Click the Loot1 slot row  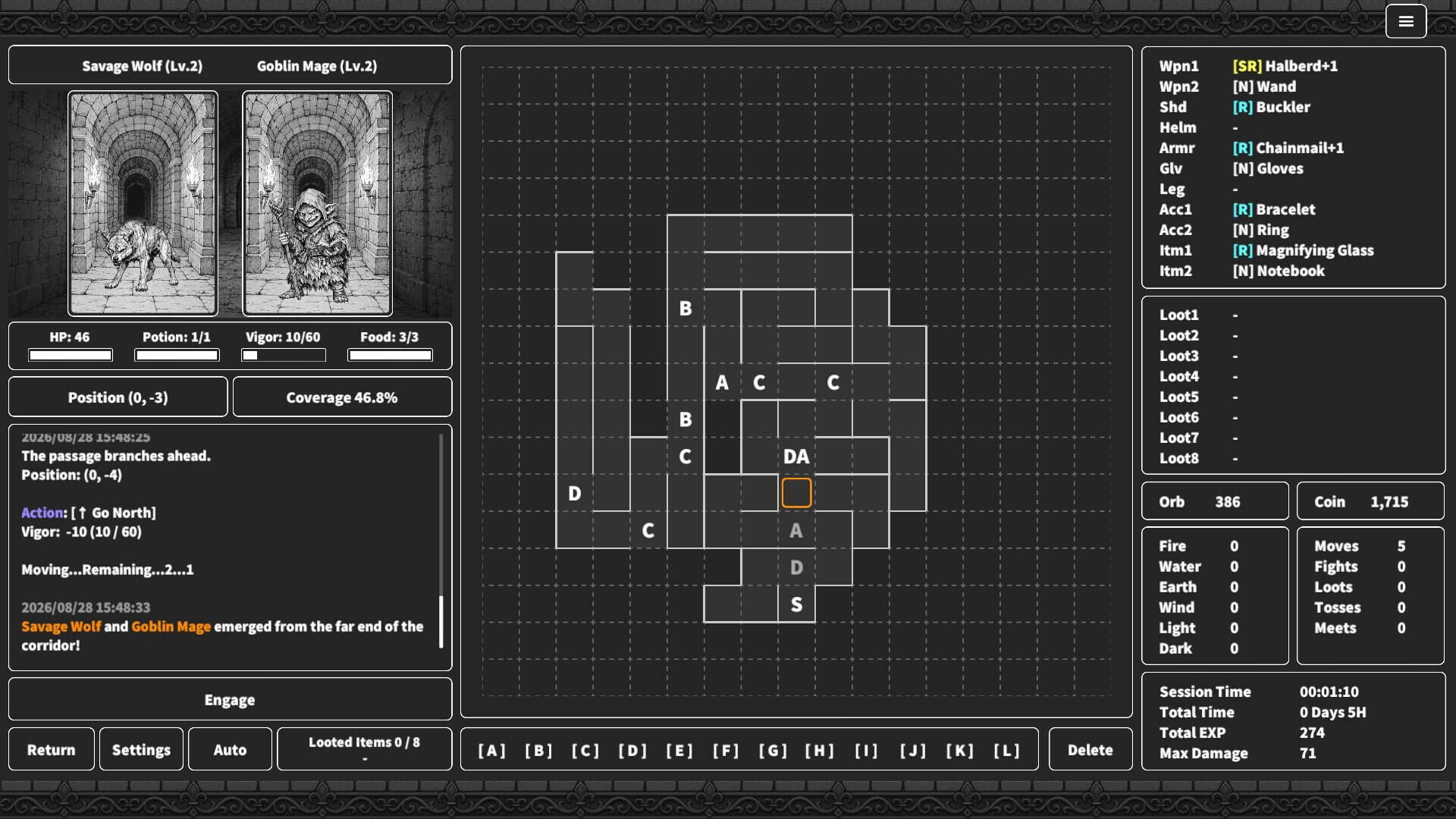coord(1293,315)
